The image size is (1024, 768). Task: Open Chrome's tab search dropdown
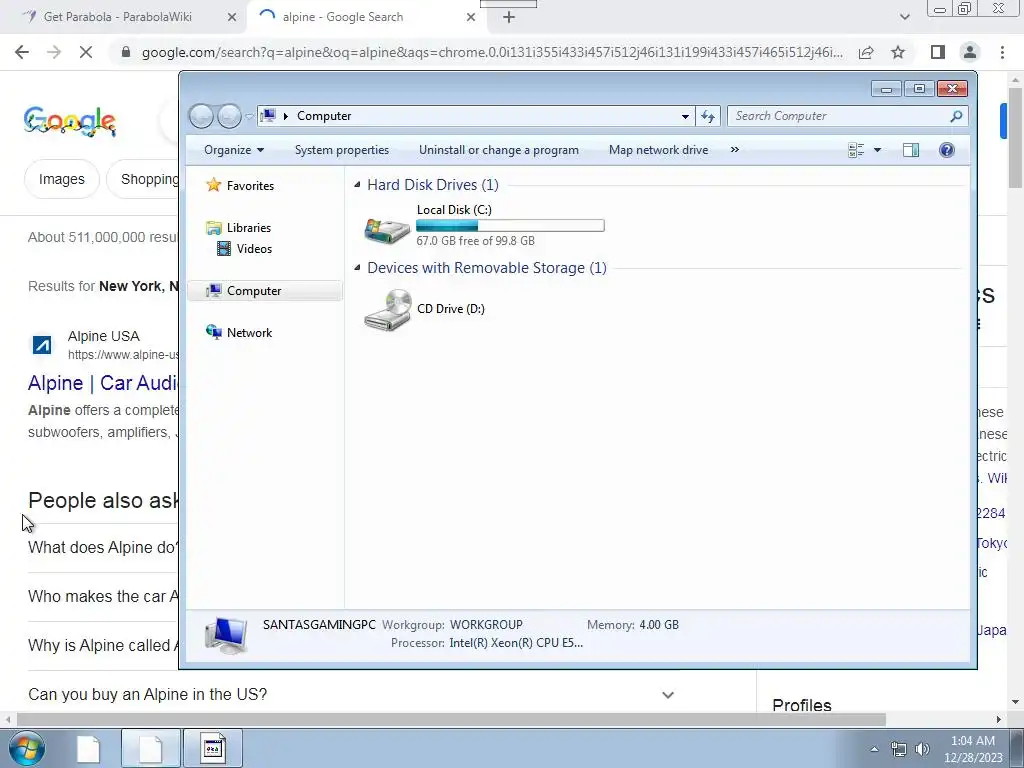pyautogui.click(x=904, y=17)
